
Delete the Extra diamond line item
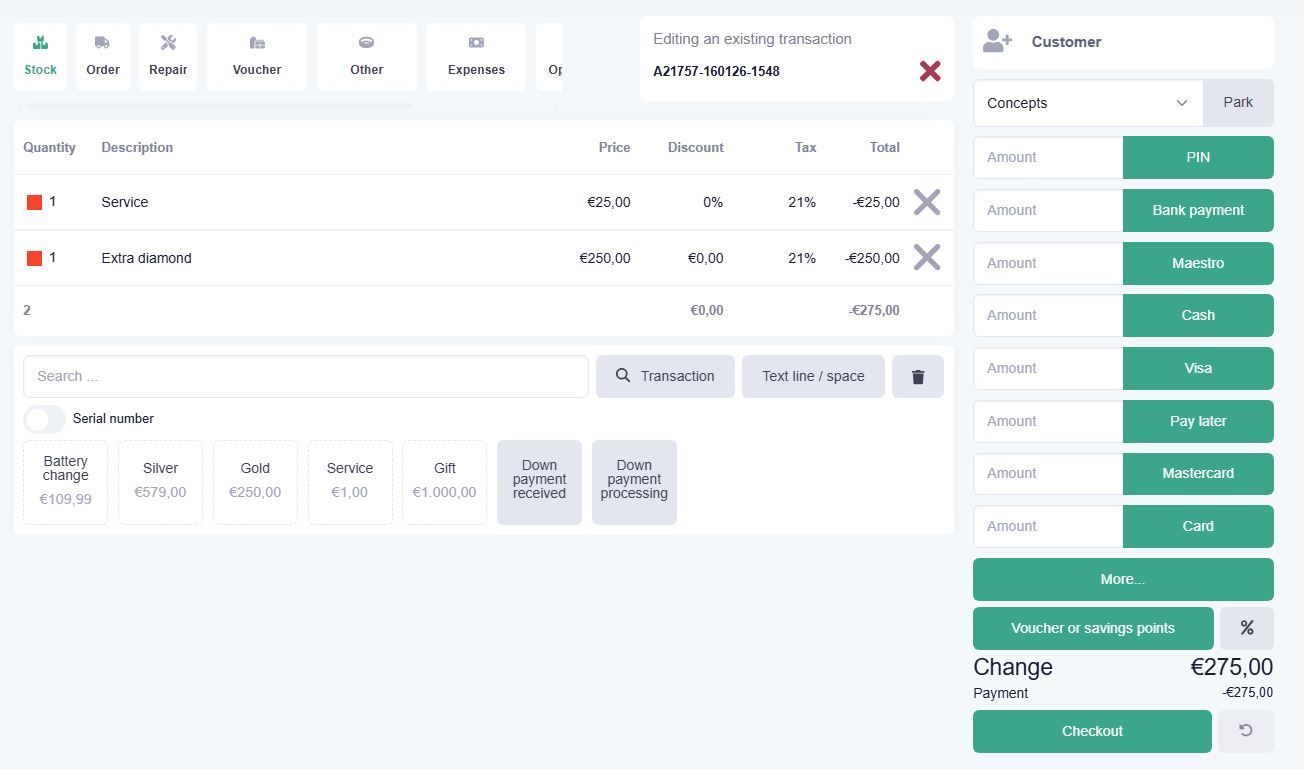click(927, 258)
